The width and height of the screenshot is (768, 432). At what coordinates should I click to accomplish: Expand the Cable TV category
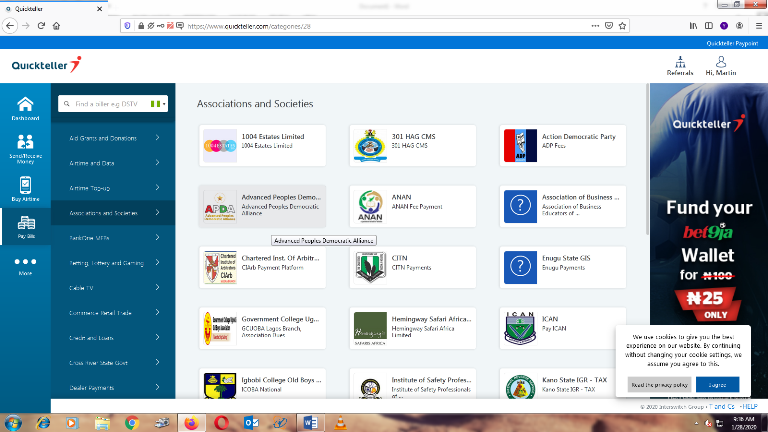coord(114,288)
